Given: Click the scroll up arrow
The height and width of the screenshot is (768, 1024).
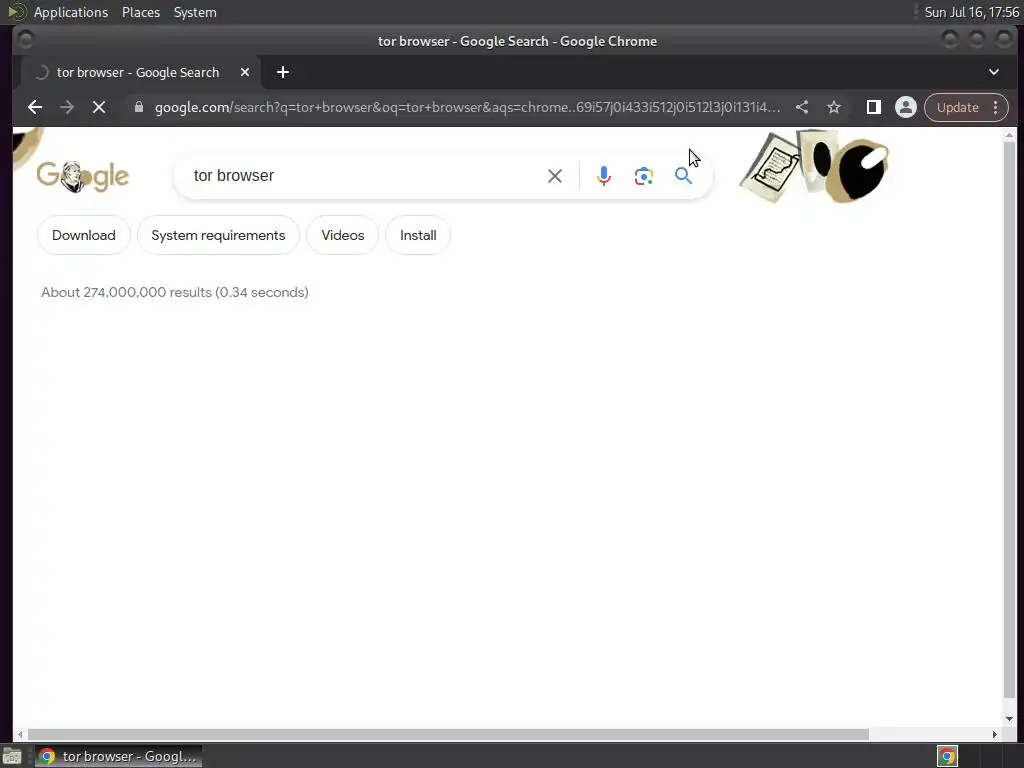Looking at the screenshot, I should pyautogui.click(x=1009, y=135).
